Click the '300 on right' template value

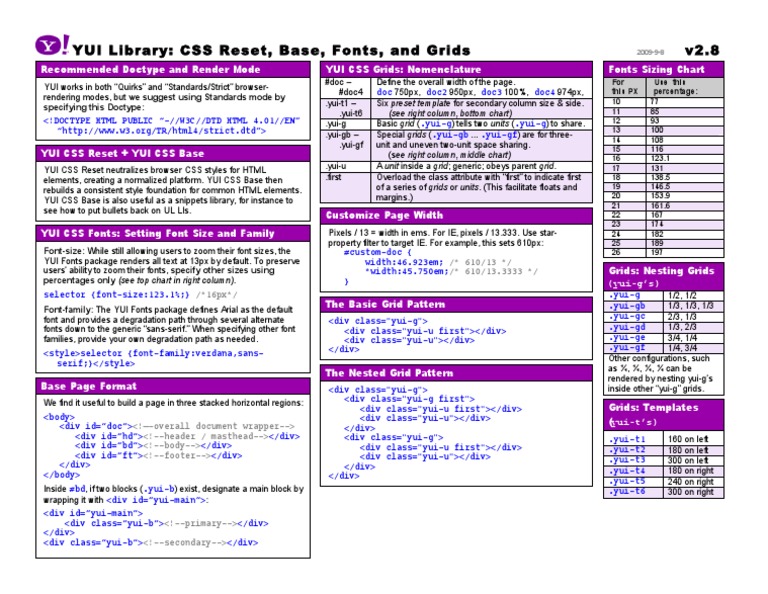691,492
